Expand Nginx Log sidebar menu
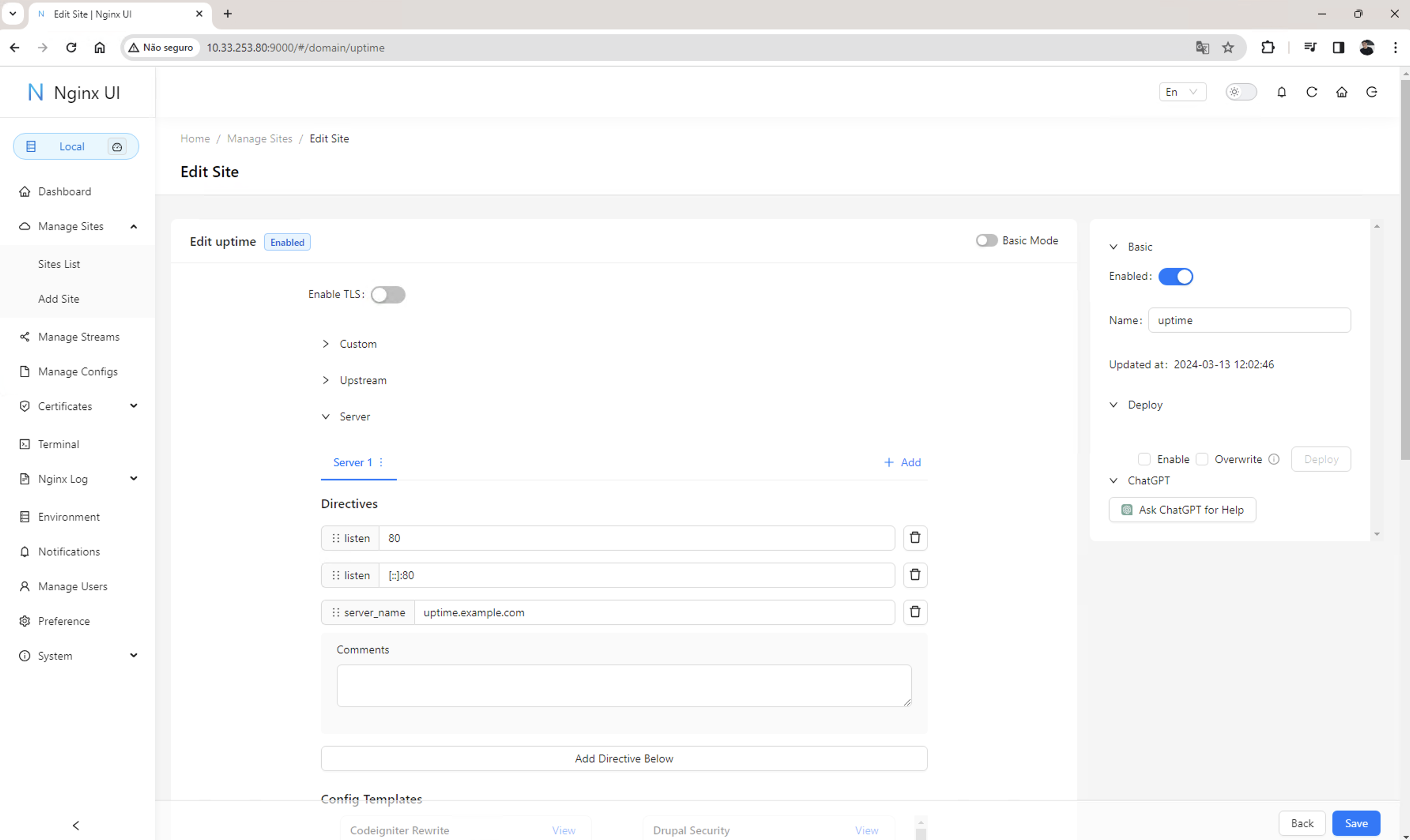1410x840 pixels. click(x=77, y=479)
